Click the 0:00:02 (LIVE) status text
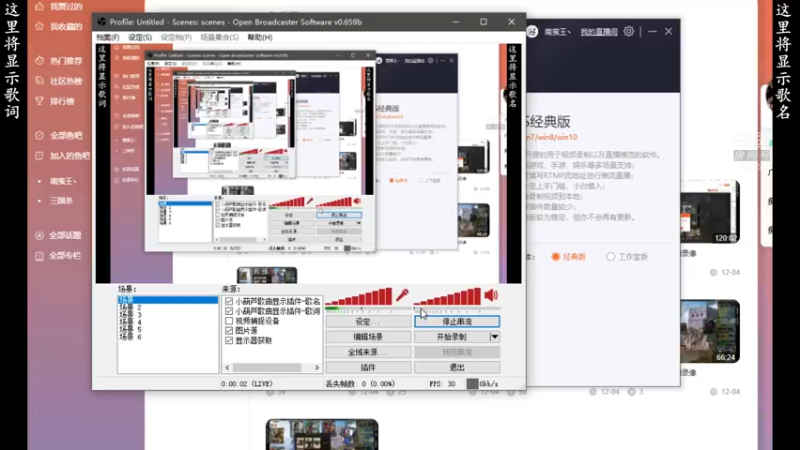 (247, 384)
